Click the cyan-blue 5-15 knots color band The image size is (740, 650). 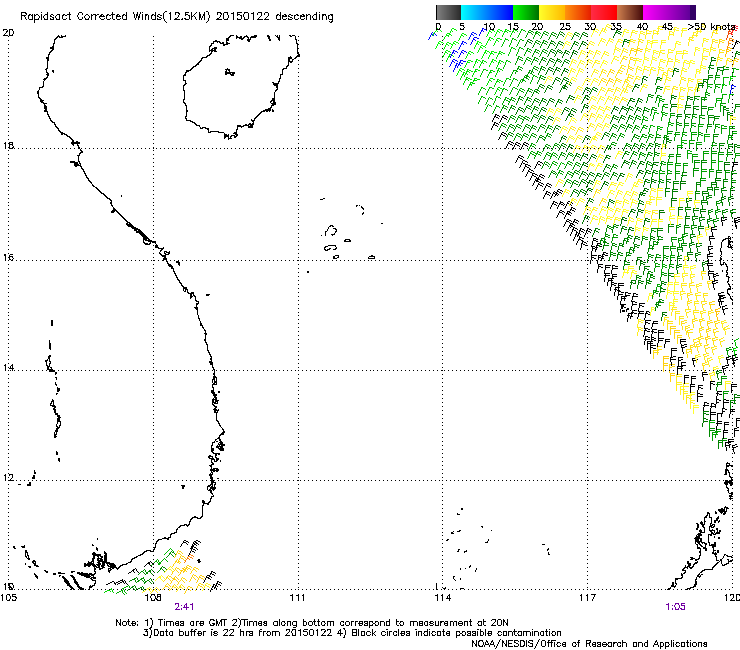(x=487, y=12)
